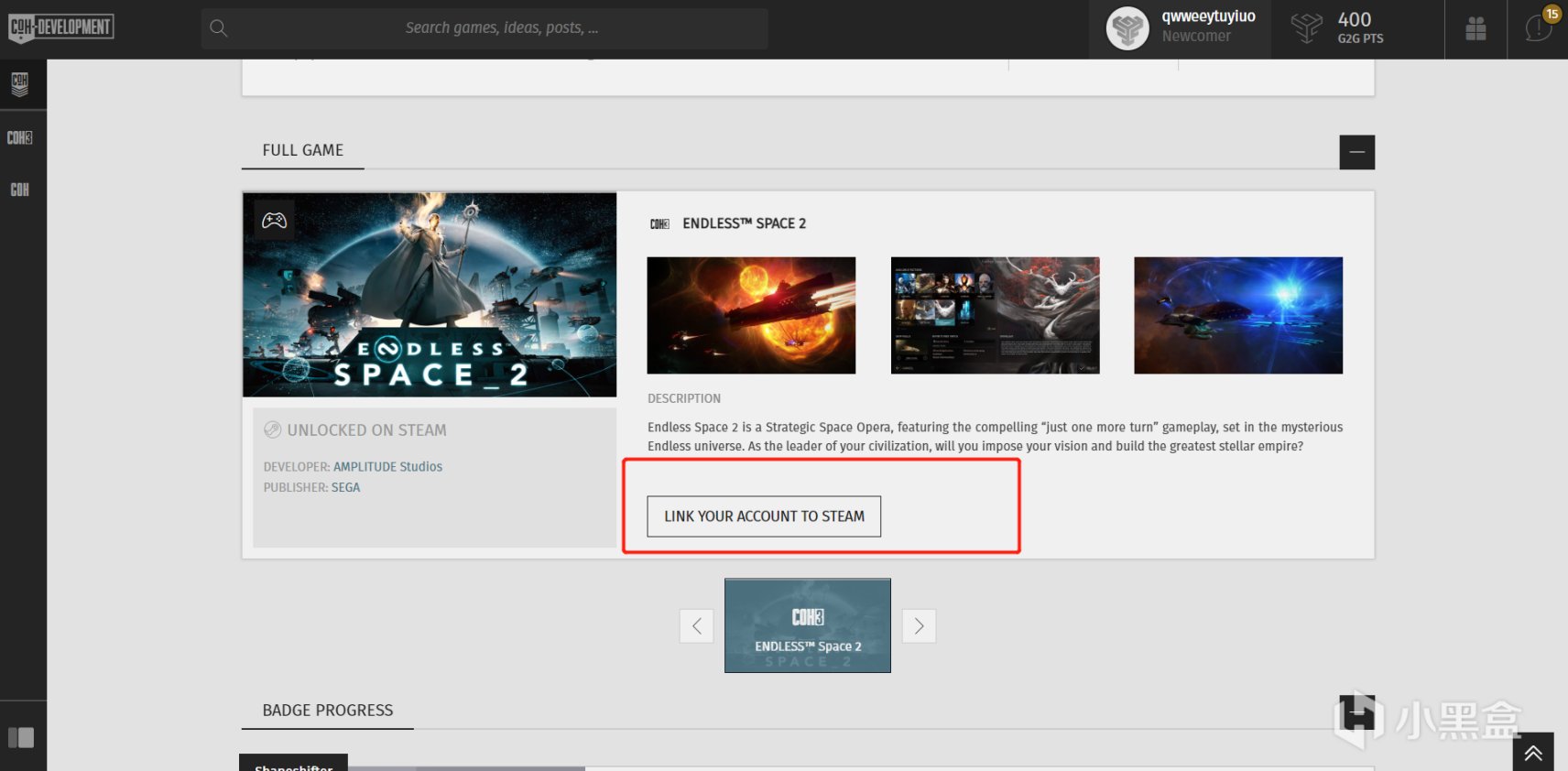Collapse the BADGE PROGRESS section
The height and width of the screenshot is (771, 1568).
(x=1356, y=712)
